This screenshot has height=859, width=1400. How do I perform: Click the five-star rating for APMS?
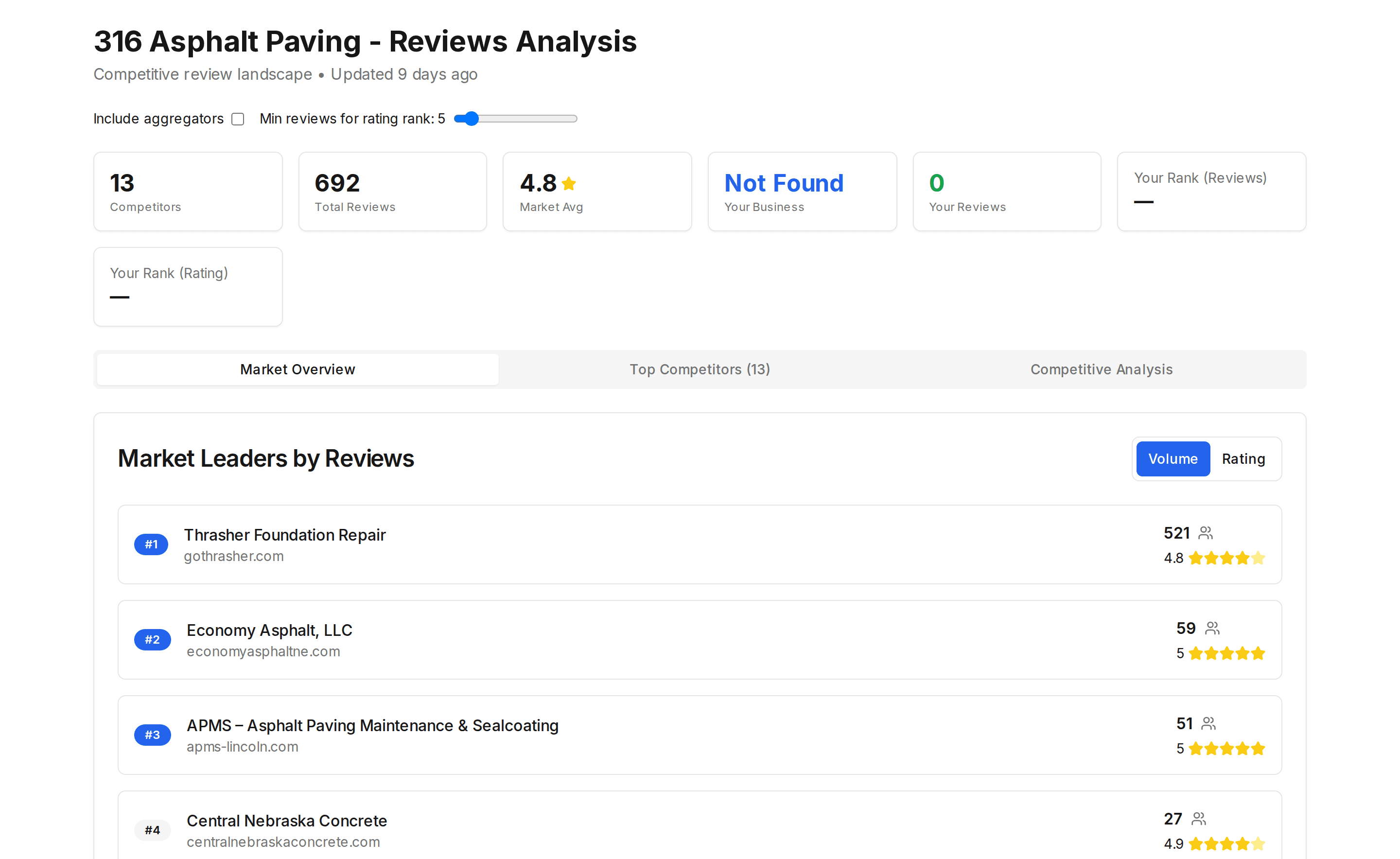point(1227,748)
